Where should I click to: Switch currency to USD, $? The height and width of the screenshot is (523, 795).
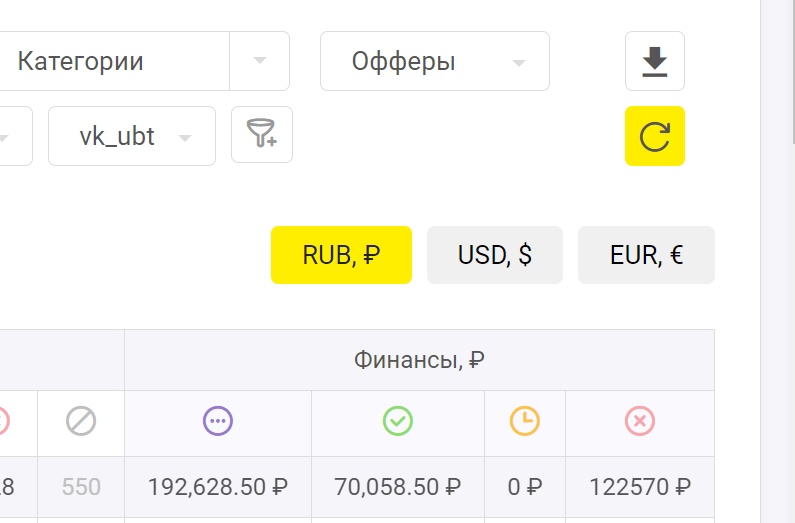(495, 255)
